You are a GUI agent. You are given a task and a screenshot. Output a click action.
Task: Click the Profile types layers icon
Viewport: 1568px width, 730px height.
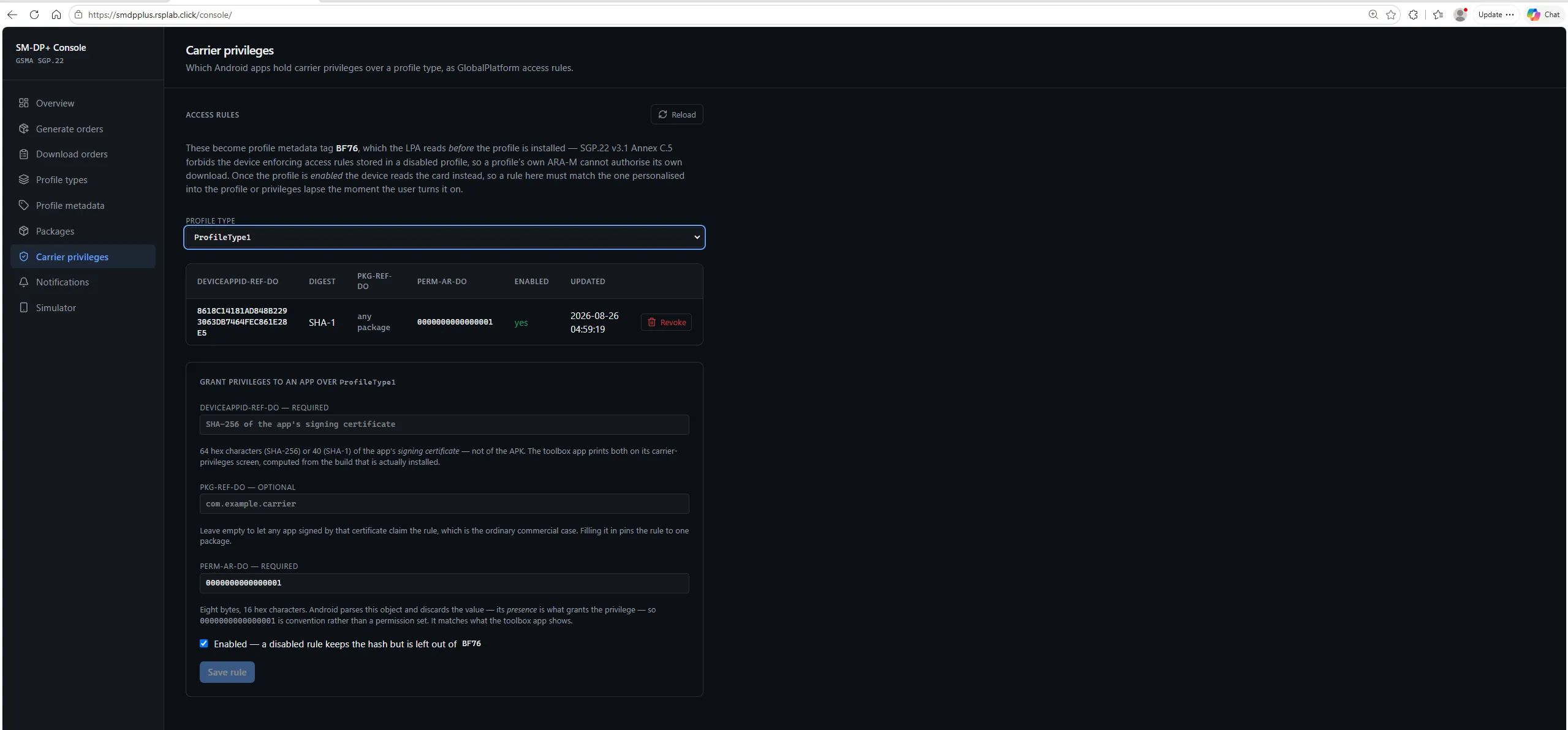click(24, 179)
